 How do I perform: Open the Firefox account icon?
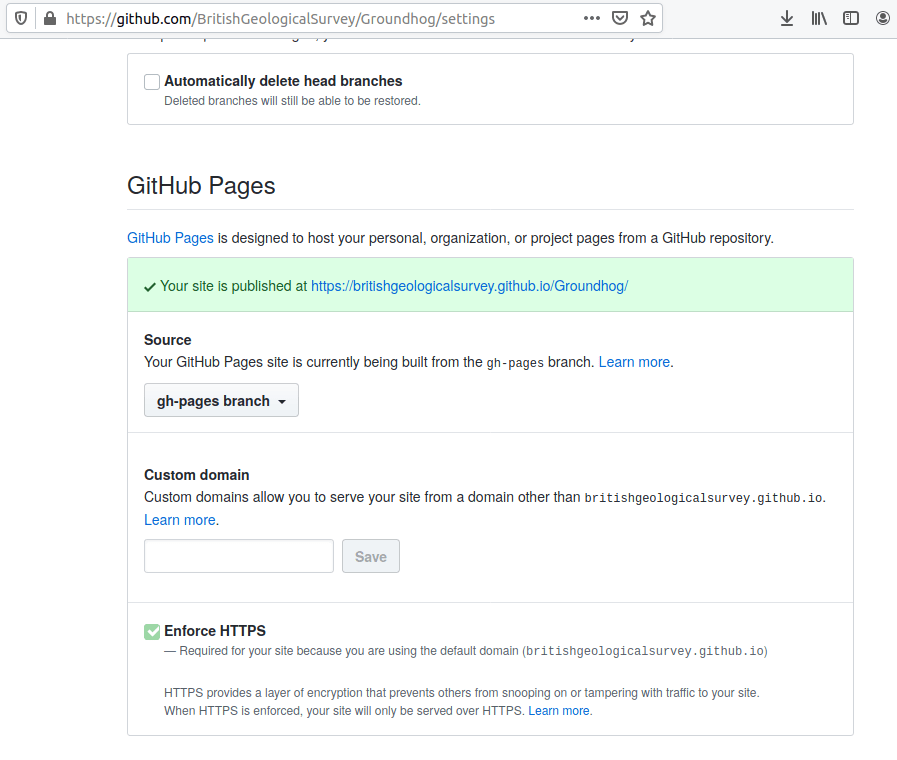[883, 18]
